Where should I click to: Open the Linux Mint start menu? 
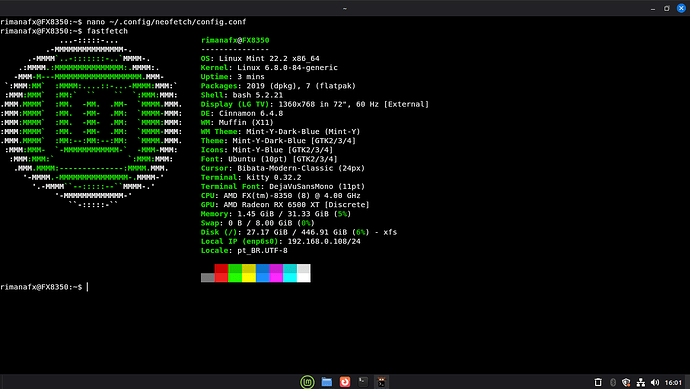coord(307,382)
